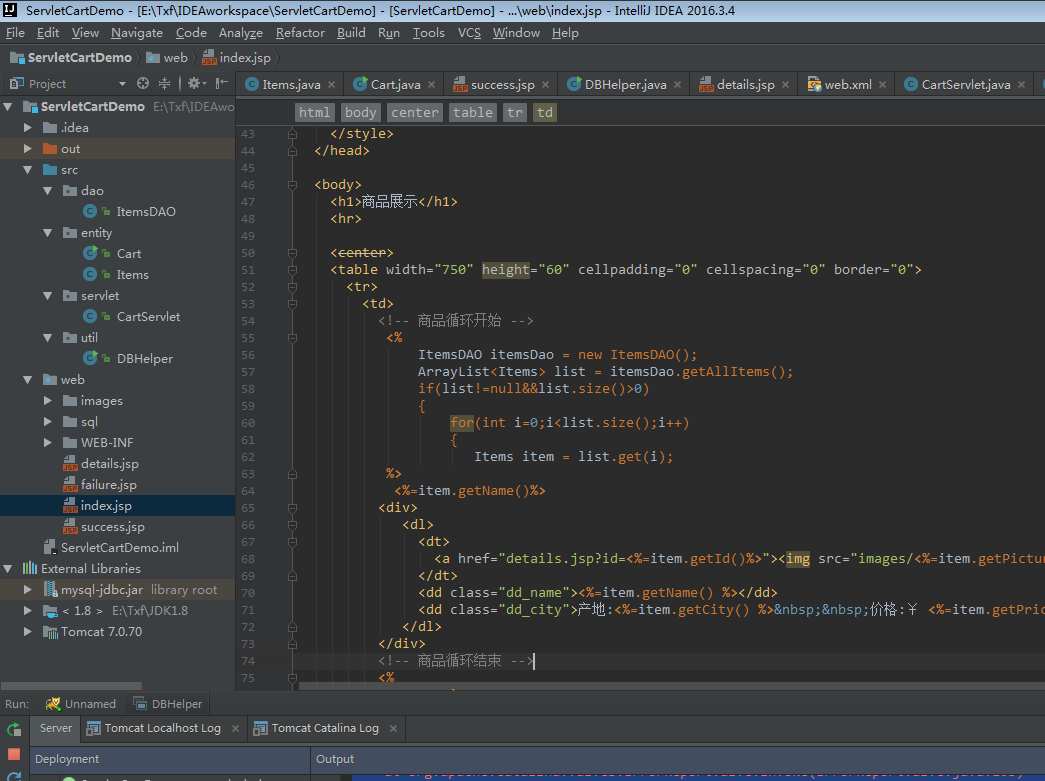Image resolution: width=1045 pixels, height=781 pixels.
Task: Click the tr breadcrumb tag
Action: point(515,113)
